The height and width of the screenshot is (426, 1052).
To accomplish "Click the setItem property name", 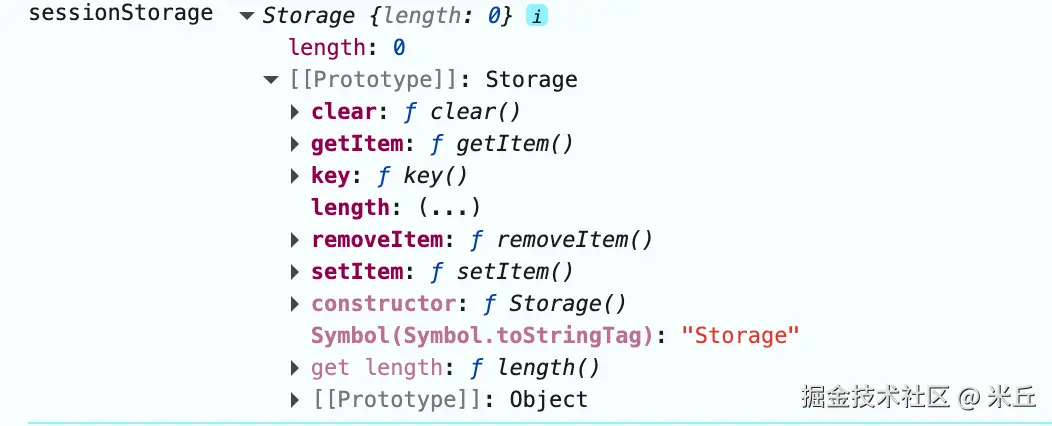I will pos(357,272).
